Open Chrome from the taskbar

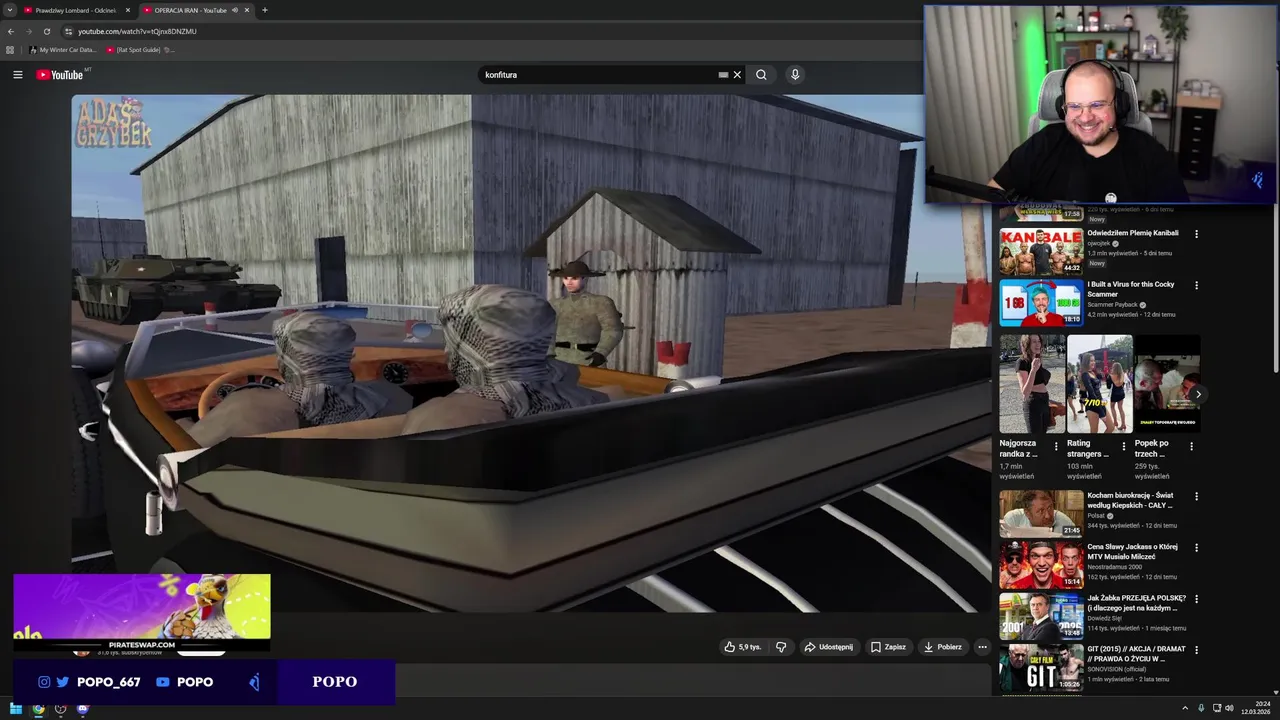tap(38, 709)
